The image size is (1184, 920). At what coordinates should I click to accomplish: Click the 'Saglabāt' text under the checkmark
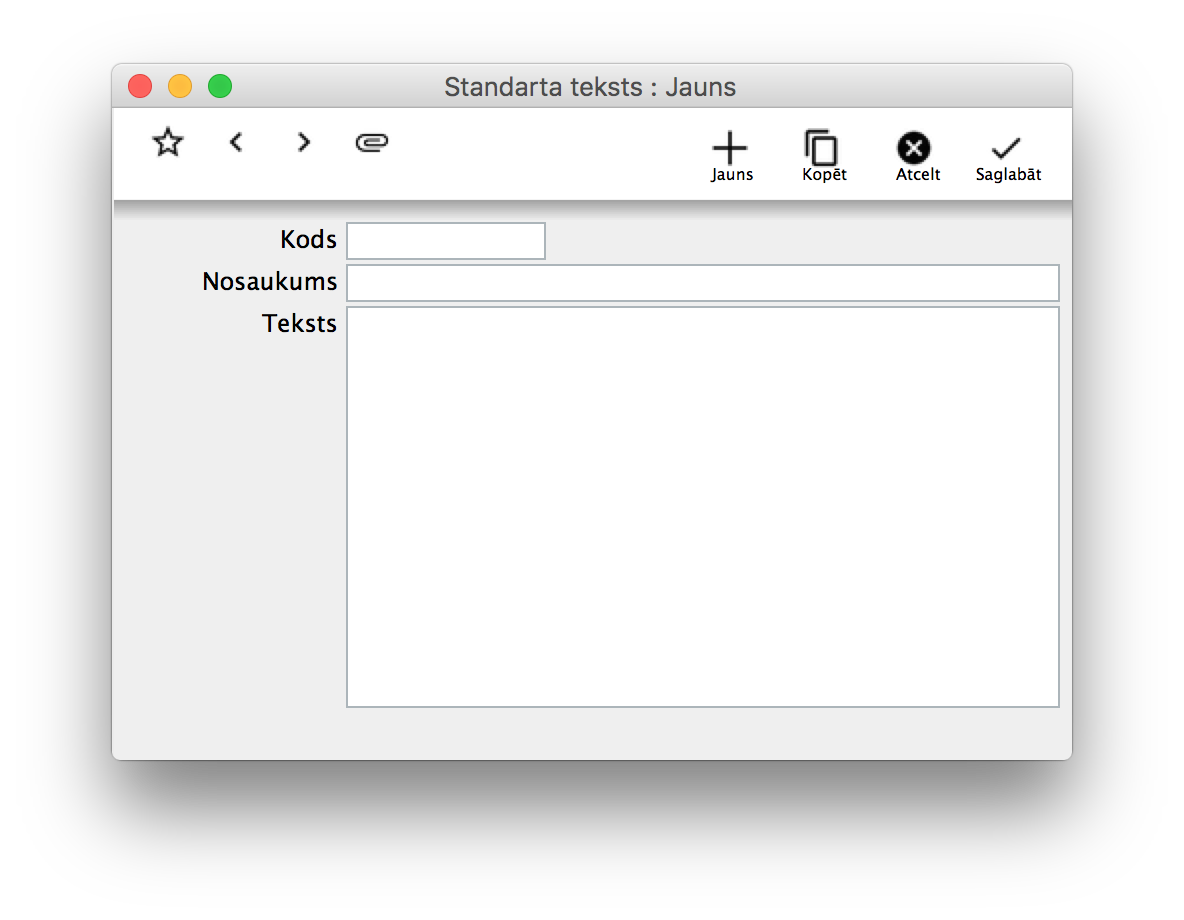pos(1008,175)
